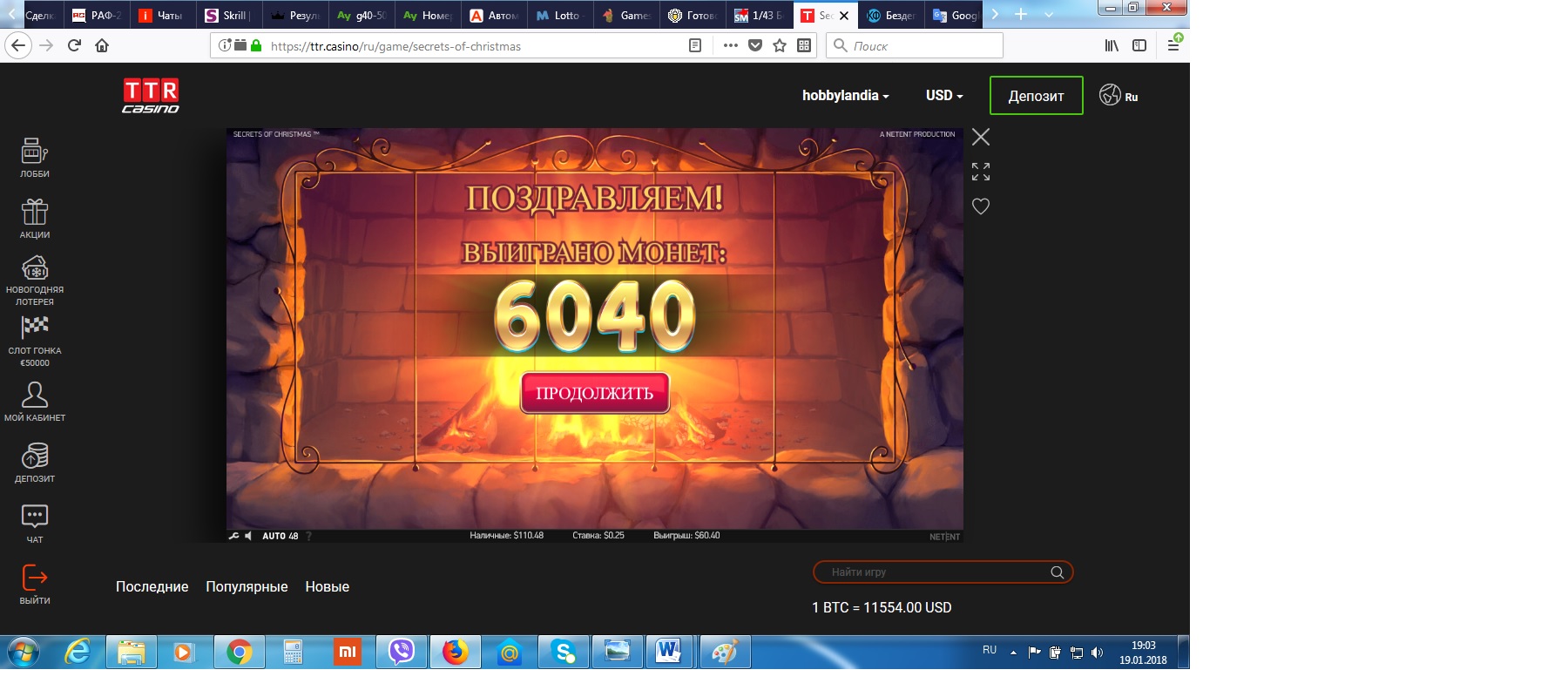This screenshot has height=690, width=1568.
Task: Reload the page
Action: (x=74, y=45)
